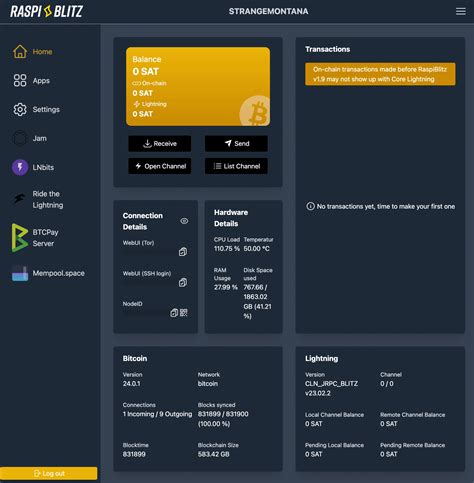Click the Transactions heading
474x483 pixels.
tap(328, 49)
